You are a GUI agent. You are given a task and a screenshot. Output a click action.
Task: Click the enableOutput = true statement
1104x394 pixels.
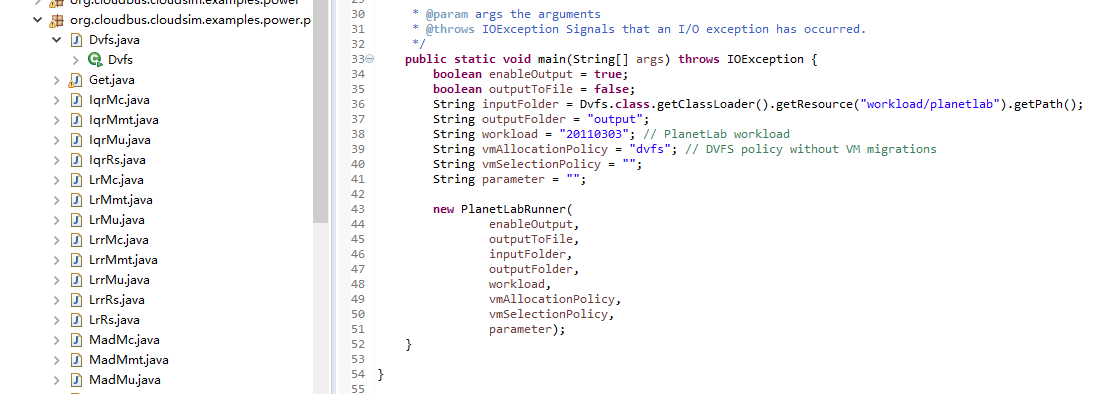coord(529,74)
